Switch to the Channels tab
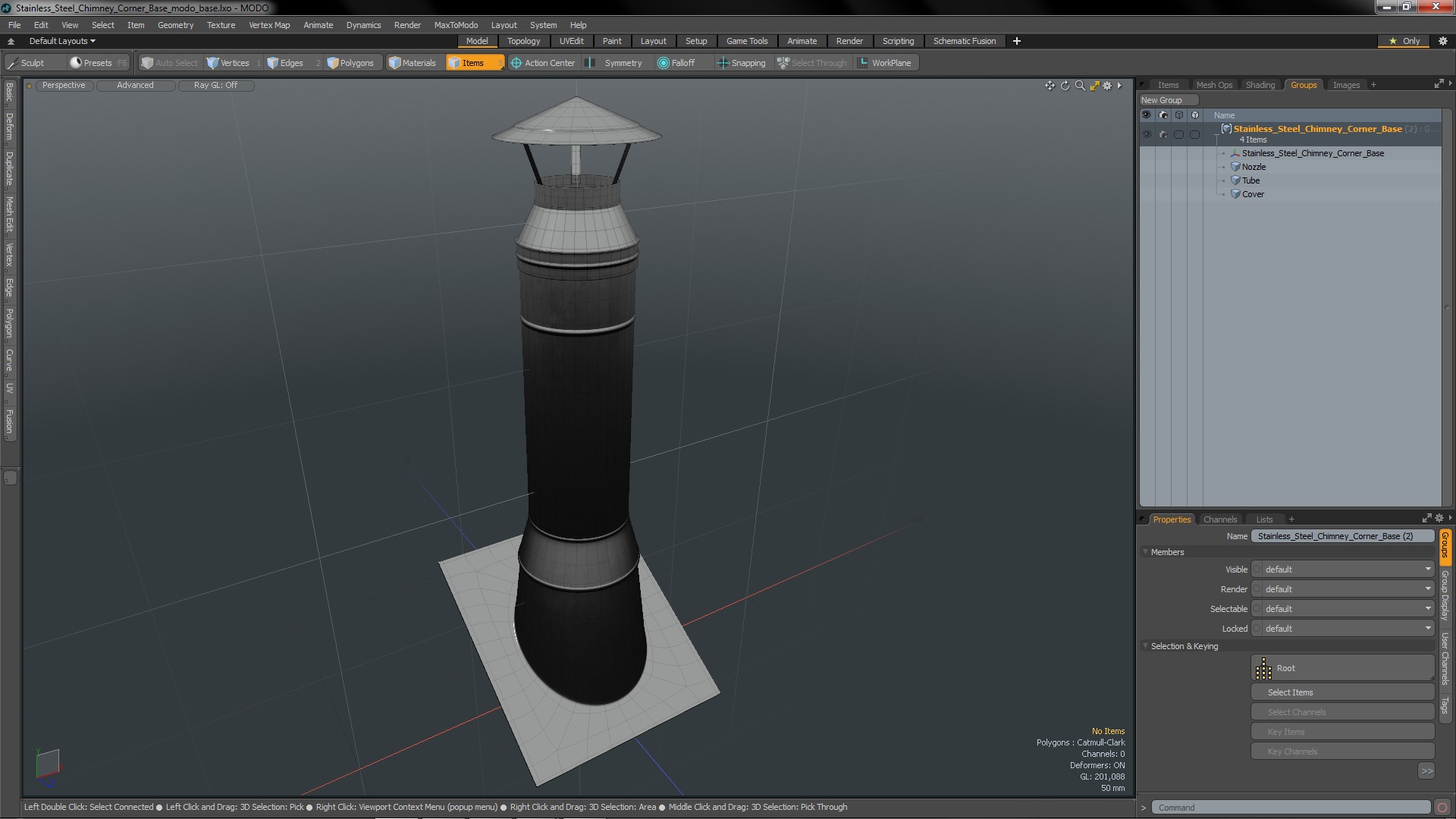Screen dimensions: 1456x819 (x=1219, y=519)
